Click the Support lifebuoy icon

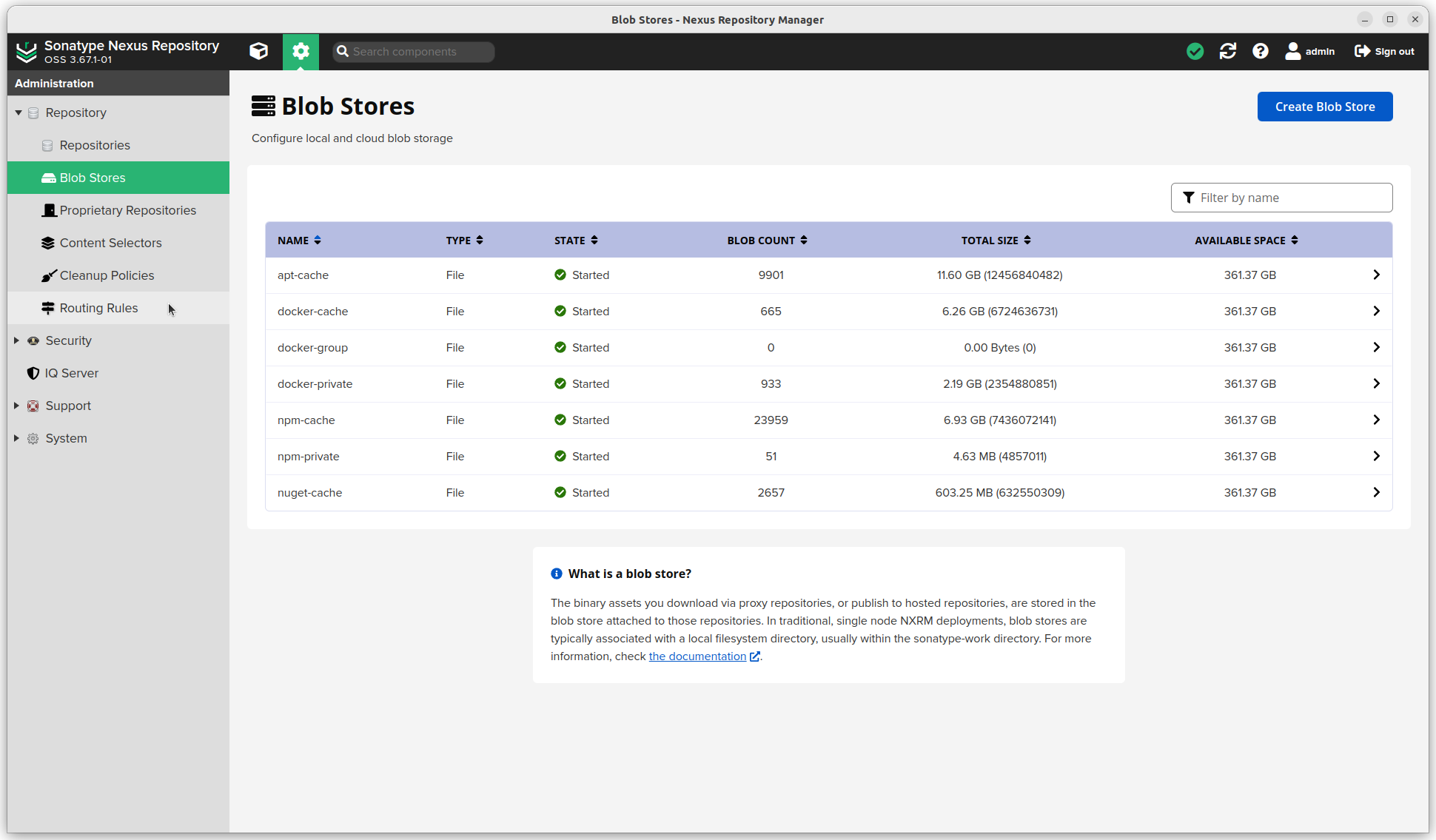click(33, 406)
